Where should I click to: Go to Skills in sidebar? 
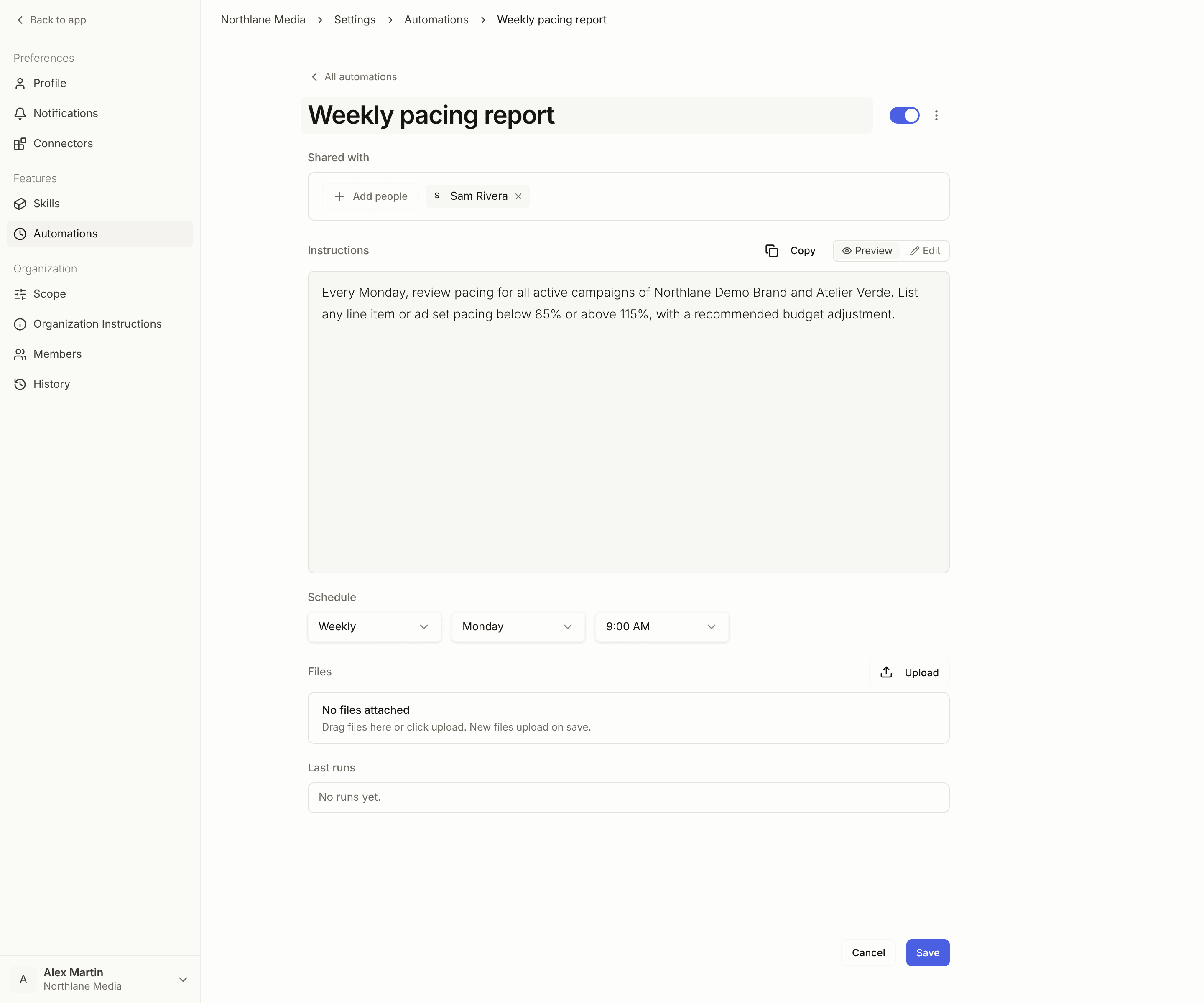100,204
